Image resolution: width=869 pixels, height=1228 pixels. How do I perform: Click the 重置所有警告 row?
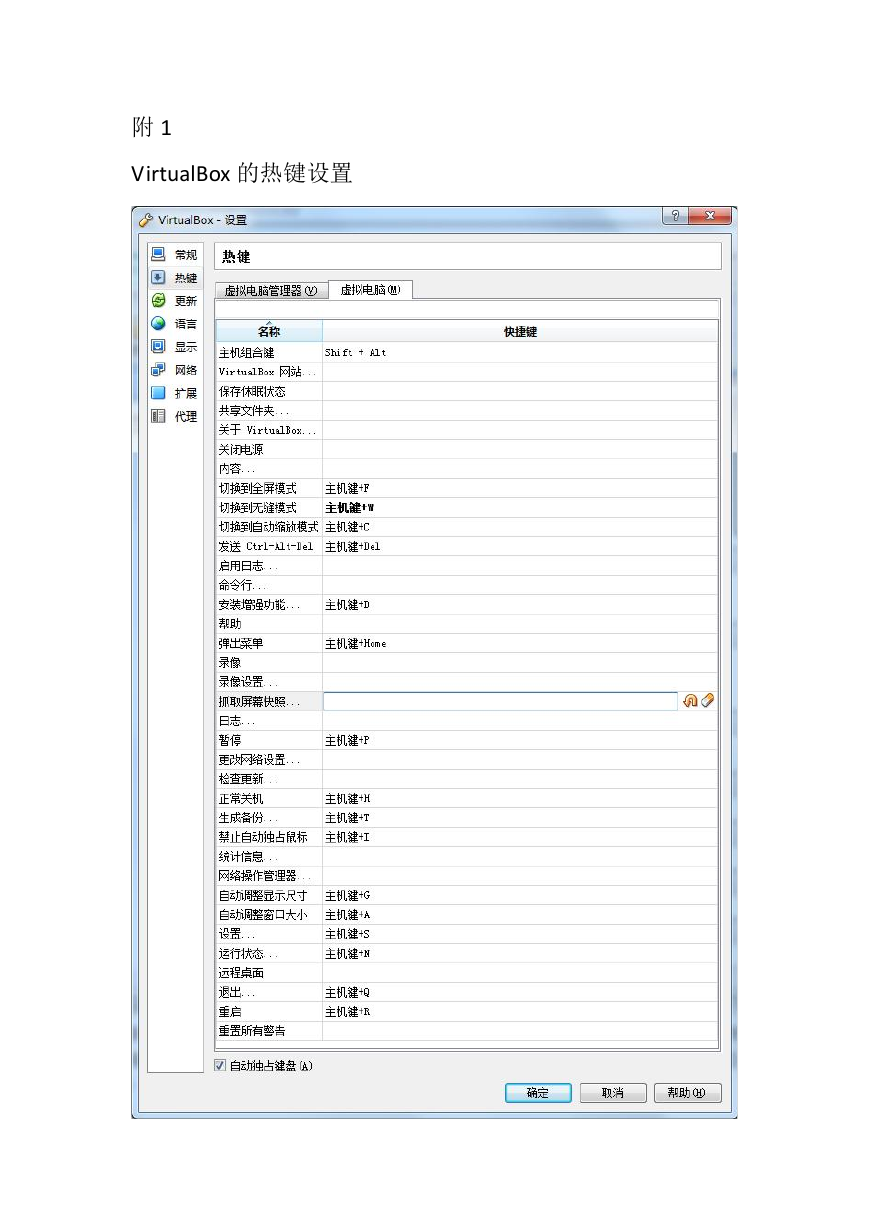[x=467, y=1031]
